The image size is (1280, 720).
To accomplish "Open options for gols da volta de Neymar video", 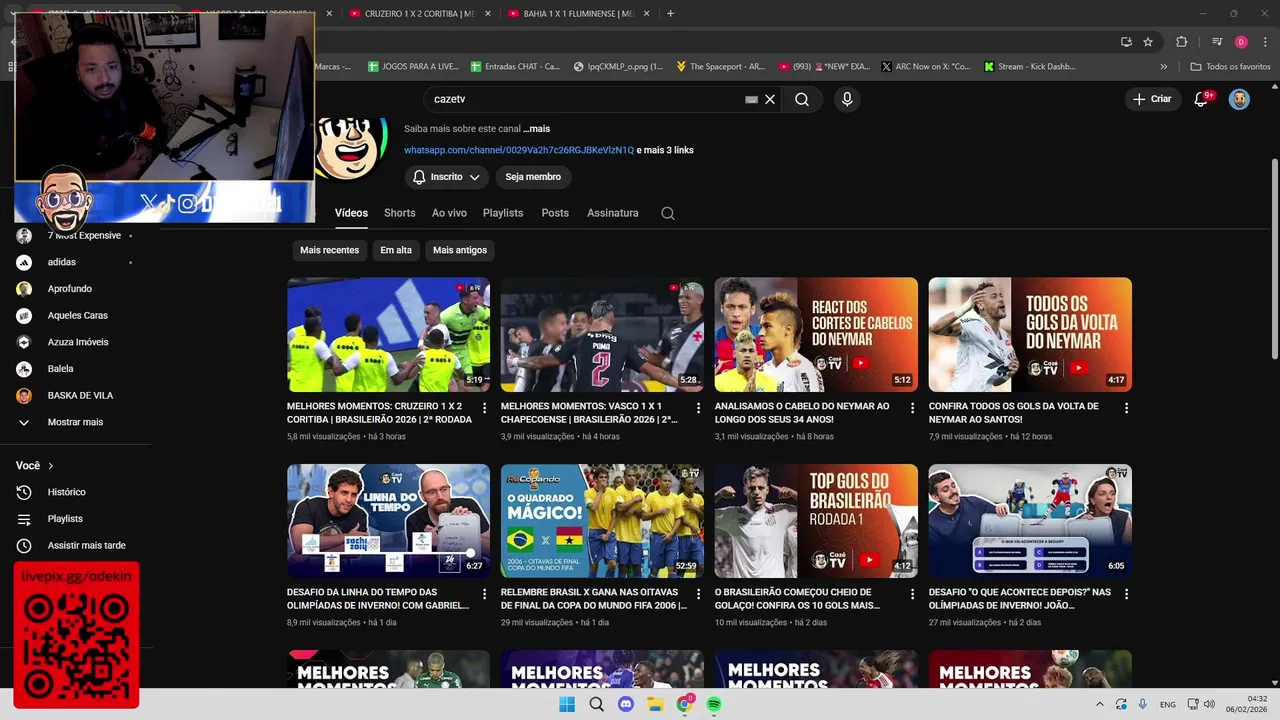I will [1126, 408].
